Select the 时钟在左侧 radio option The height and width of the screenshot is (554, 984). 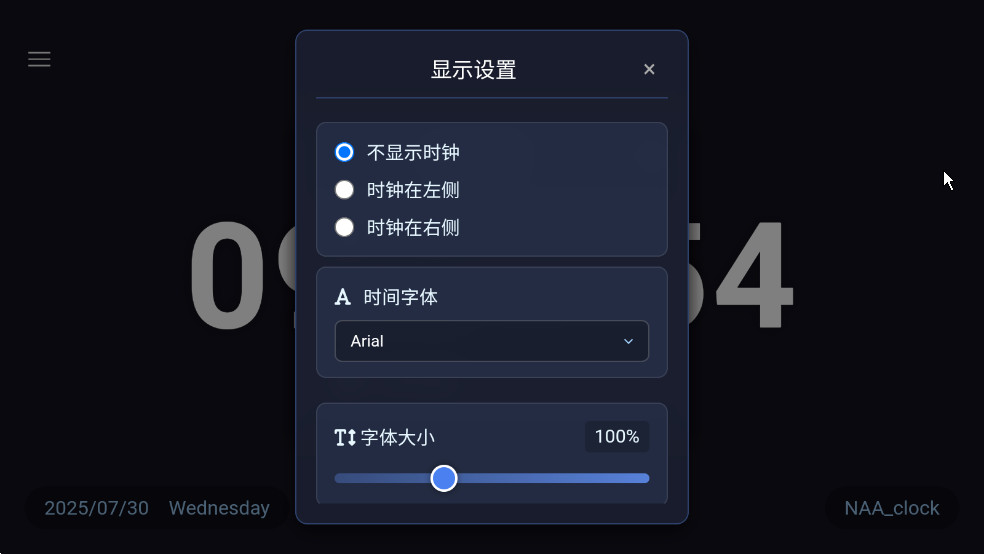(x=344, y=190)
